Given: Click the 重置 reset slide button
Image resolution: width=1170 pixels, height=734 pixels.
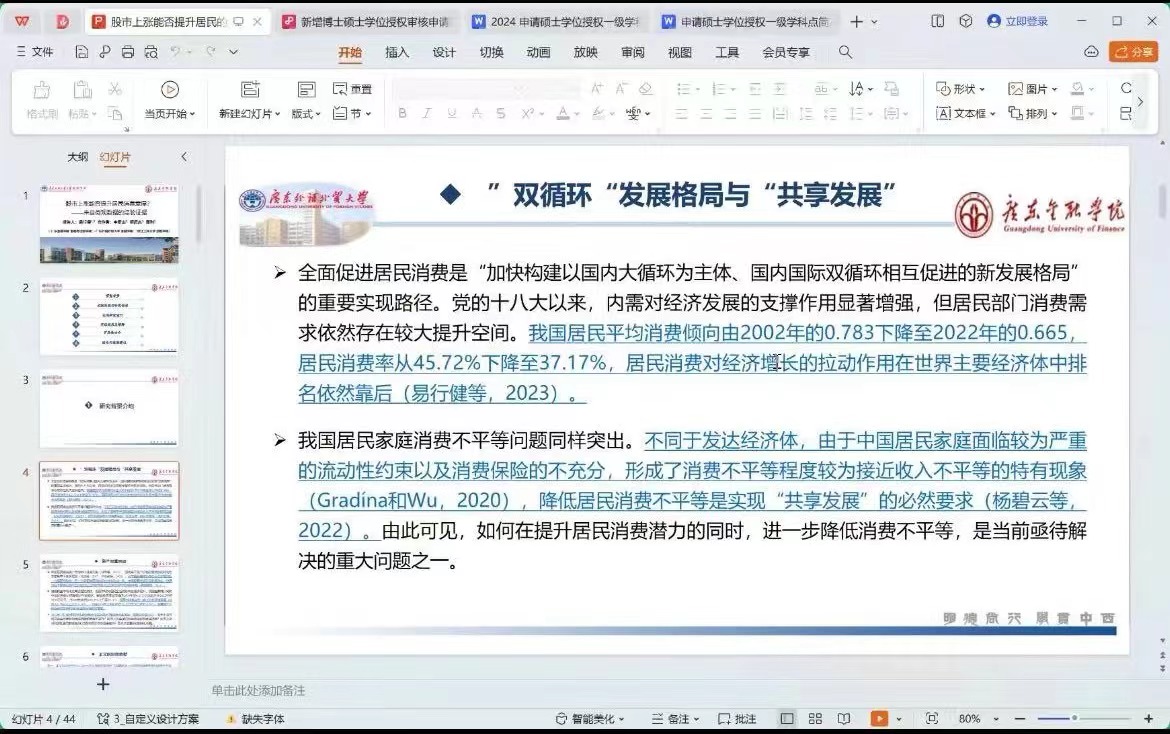Looking at the screenshot, I should coord(352,89).
